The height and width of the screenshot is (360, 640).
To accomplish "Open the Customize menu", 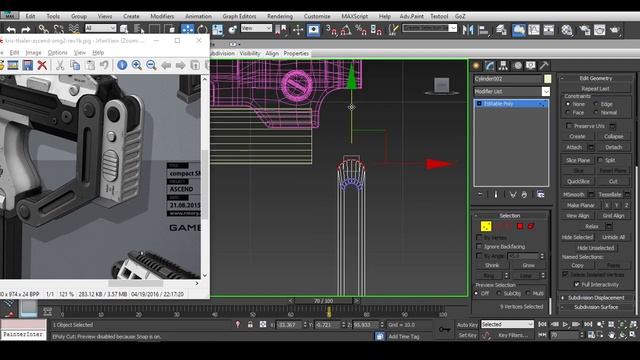I will (317, 16).
